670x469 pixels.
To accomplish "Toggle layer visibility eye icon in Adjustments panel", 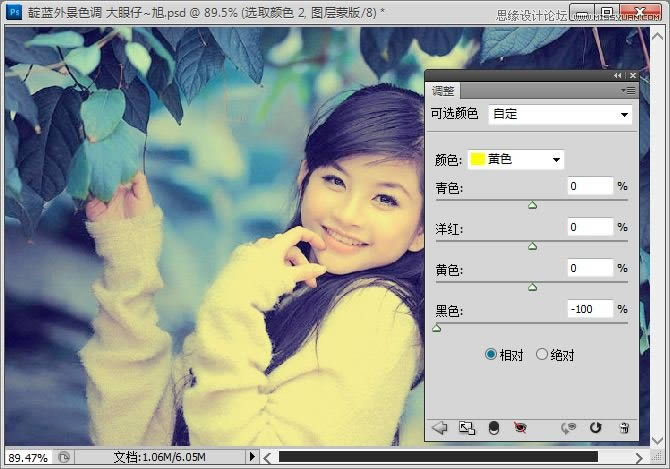I will (519, 427).
